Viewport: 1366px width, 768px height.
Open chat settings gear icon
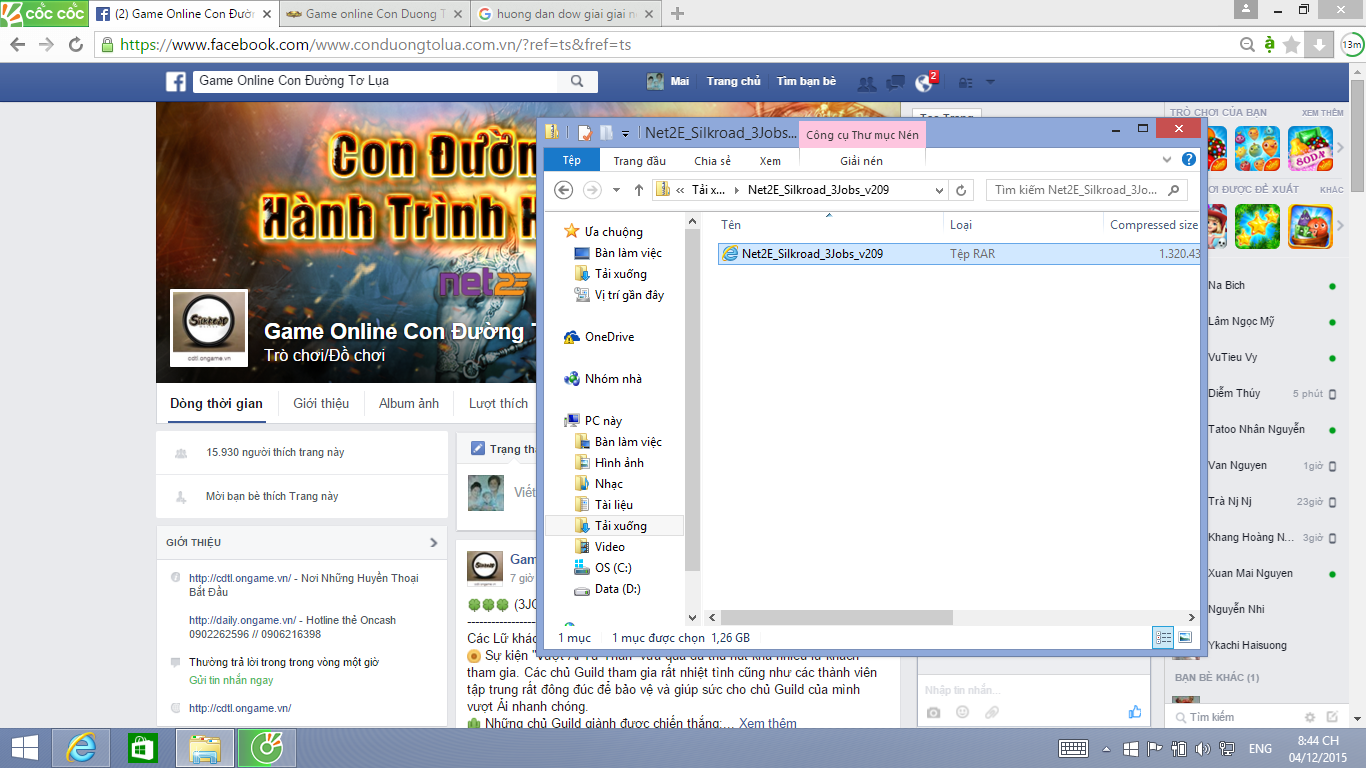coord(1310,717)
